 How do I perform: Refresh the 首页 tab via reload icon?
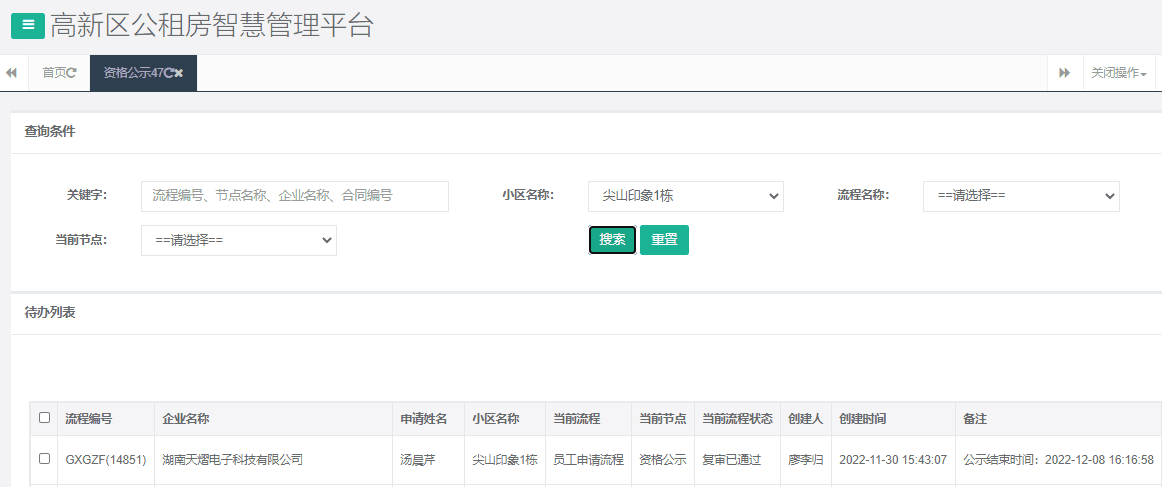click(x=72, y=73)
